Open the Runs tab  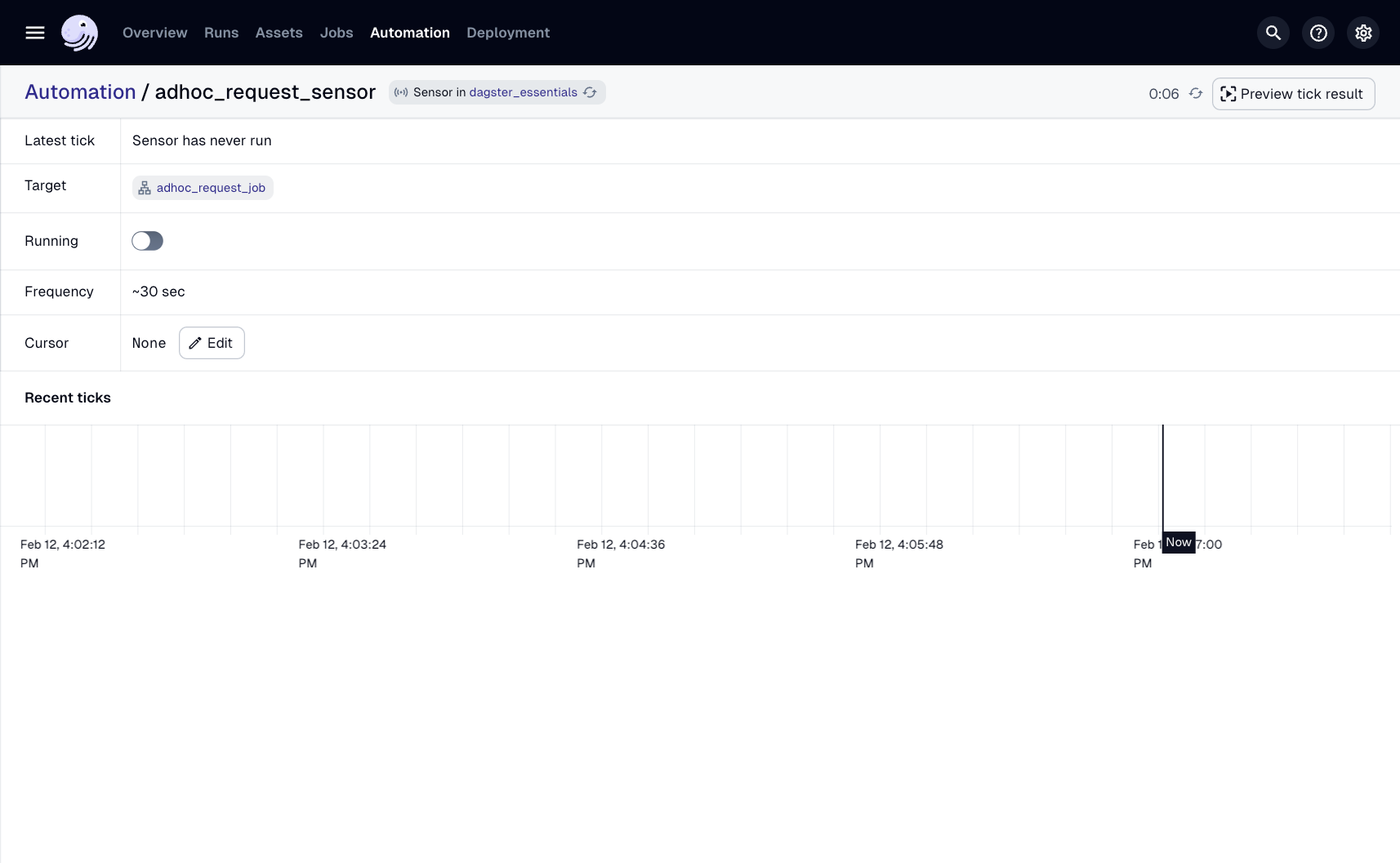click(221, 33)
